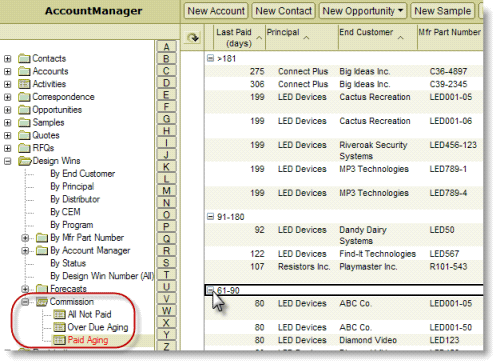
Task: Click the New Account button
Action: (216, 11)
